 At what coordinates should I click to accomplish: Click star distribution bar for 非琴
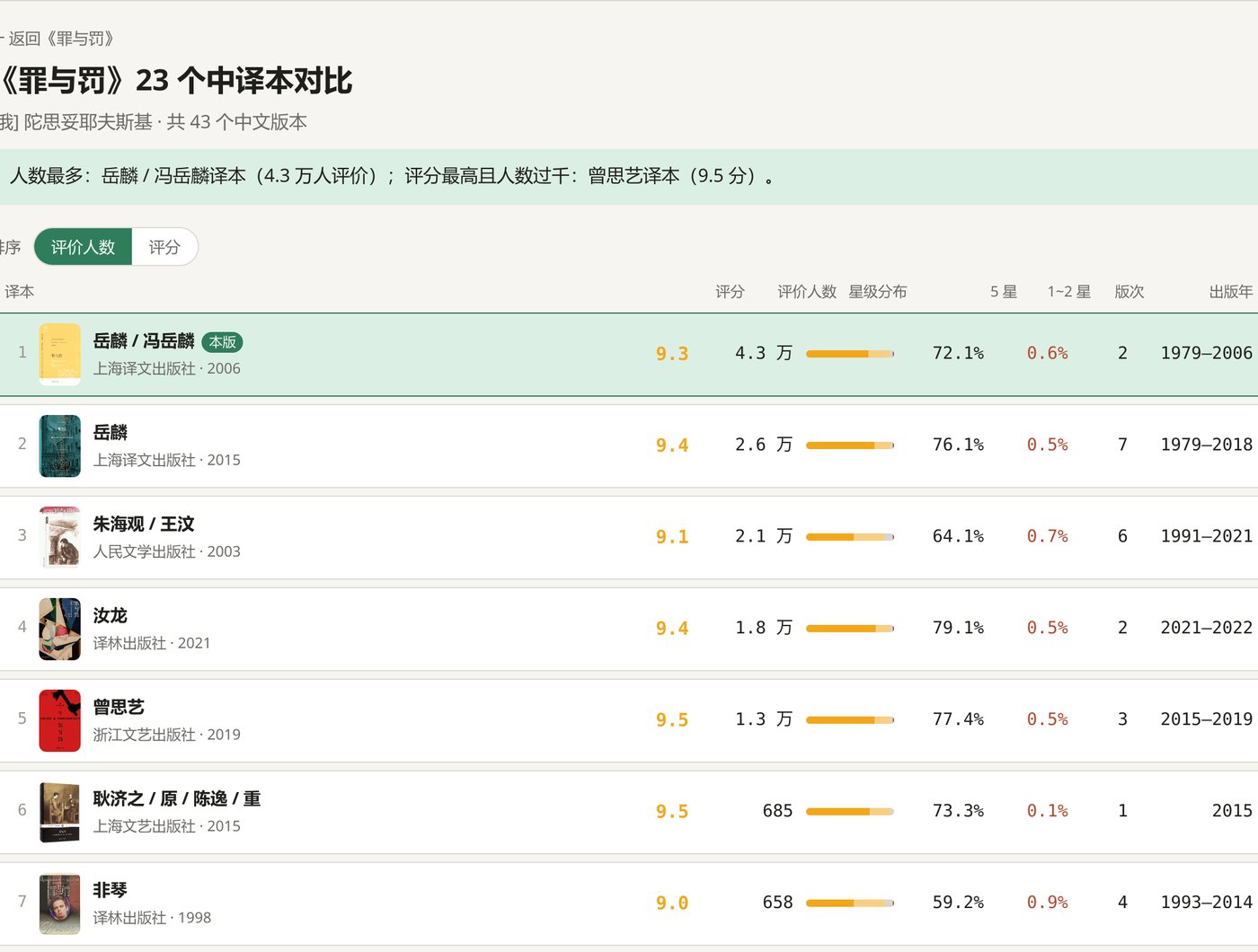tap(850, 904)
